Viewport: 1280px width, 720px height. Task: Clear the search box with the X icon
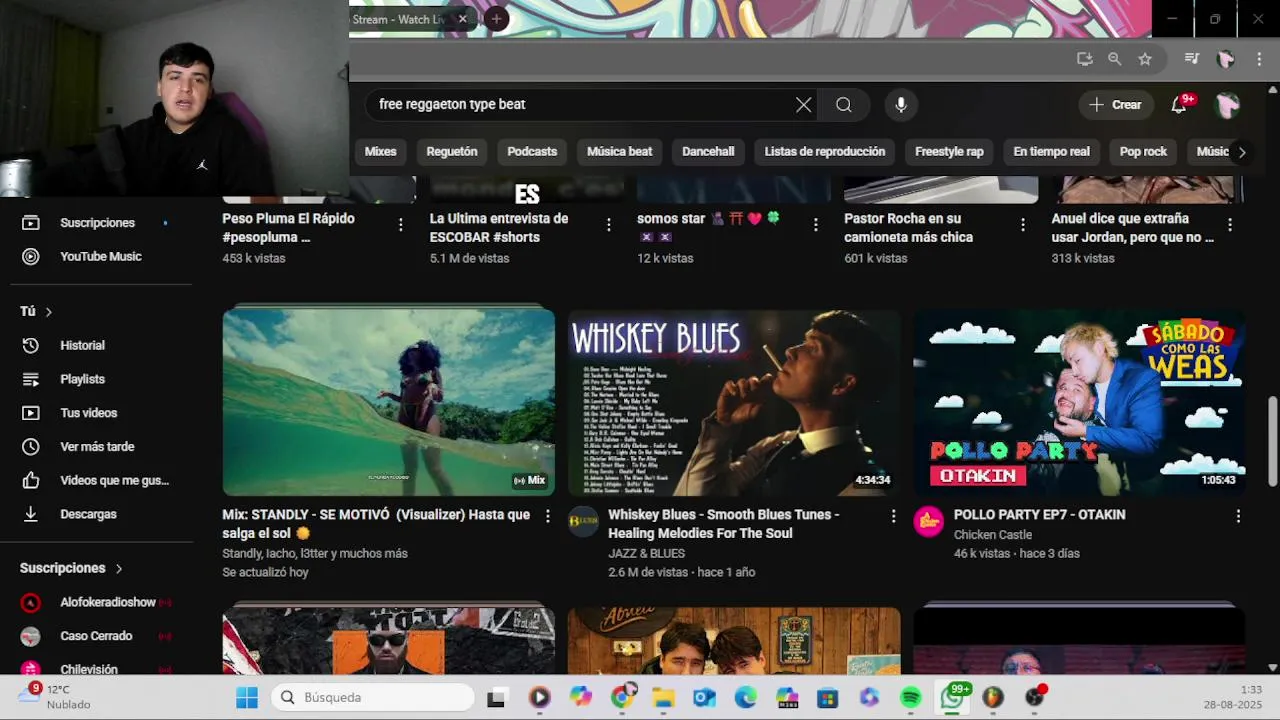(803, 105)
